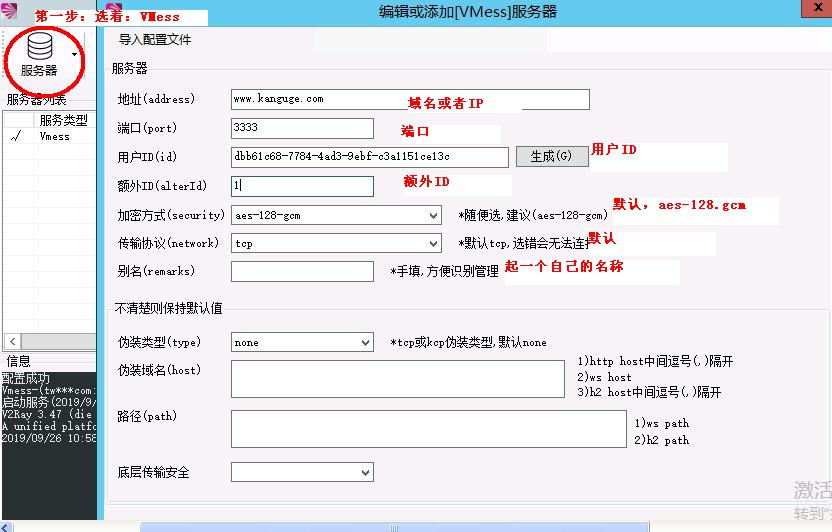
Task: Click the 服务器 database icon
Action: tap(39, 47)
